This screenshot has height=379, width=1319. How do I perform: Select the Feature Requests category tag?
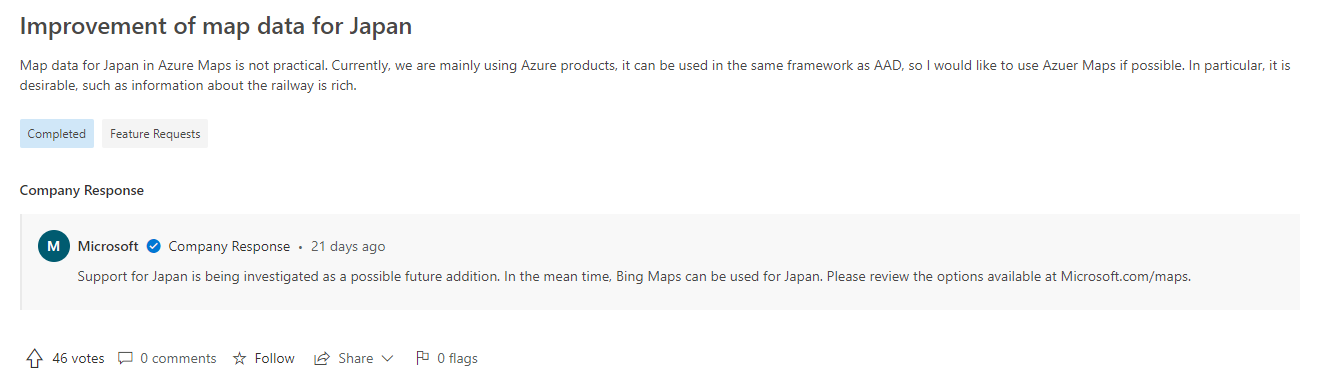tap(155, 134)
